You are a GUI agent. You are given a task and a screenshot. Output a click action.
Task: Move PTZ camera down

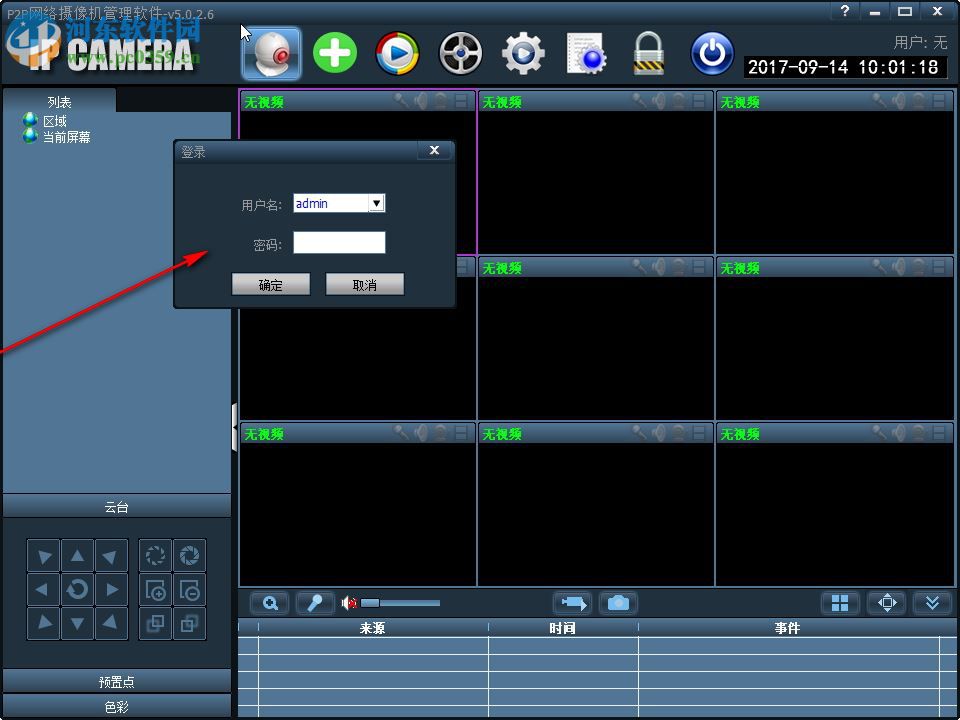pyautogui.click(x=77, y=623)
